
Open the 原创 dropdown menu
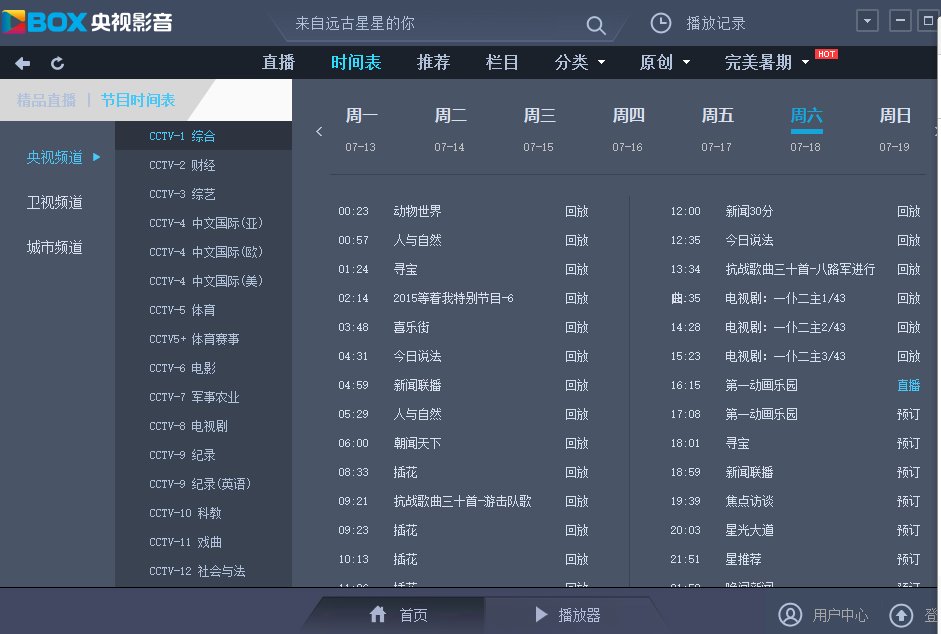tap(663, 62)
